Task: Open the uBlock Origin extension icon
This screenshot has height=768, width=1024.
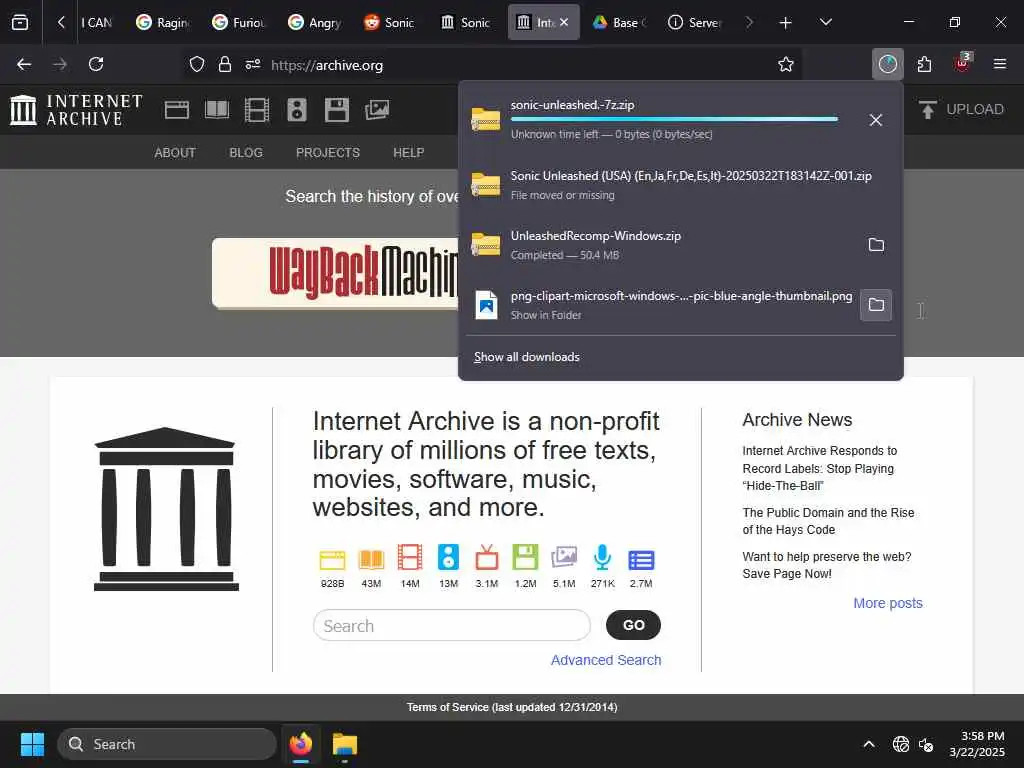Action: pos(962,64)
